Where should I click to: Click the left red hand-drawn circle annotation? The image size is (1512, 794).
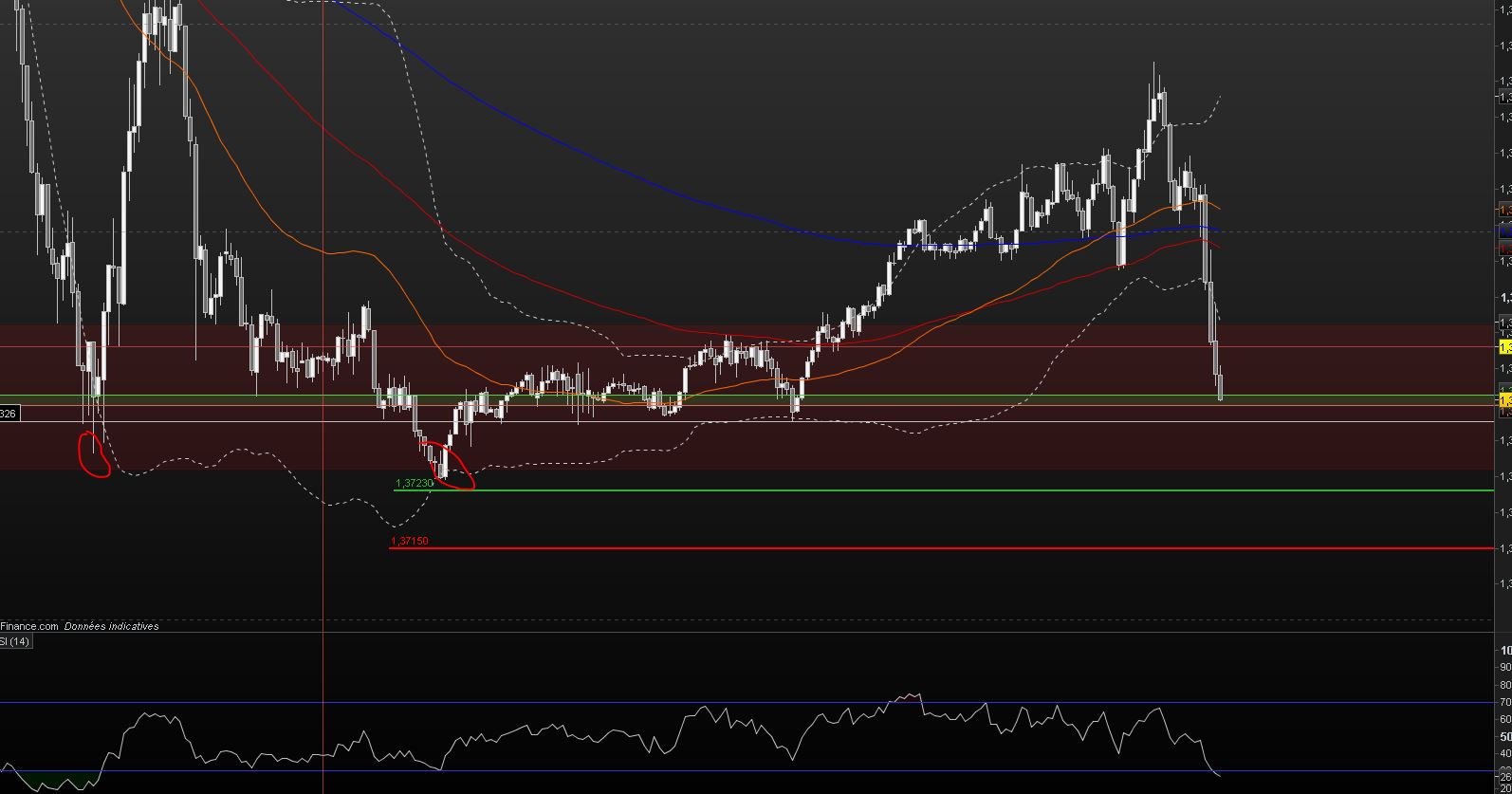(x=94, y=453)
